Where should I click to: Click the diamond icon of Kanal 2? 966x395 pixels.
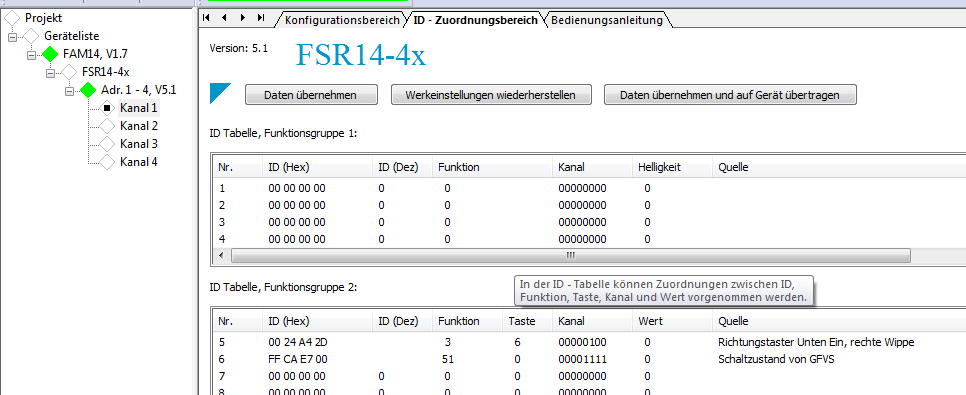click(x=107, y=126)
